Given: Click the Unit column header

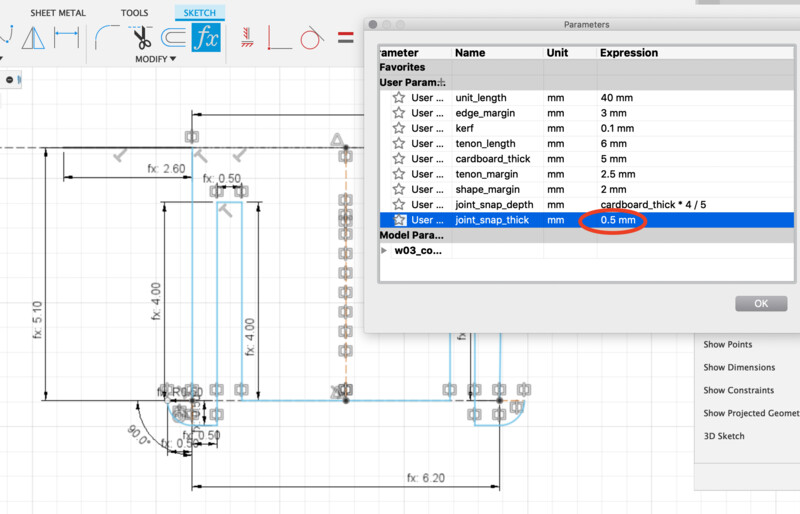Looking at the screenshot, I should tap(557, 53).
